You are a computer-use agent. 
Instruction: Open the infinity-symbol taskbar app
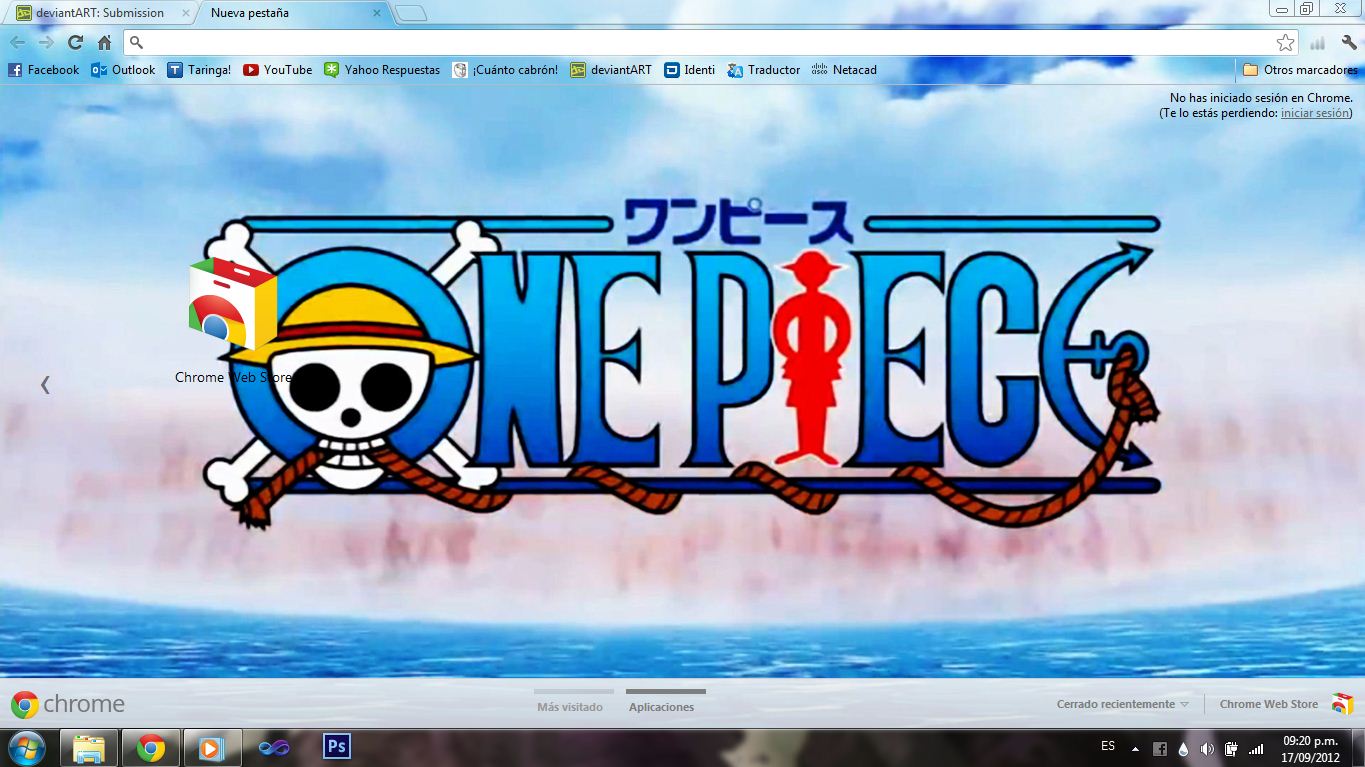274,748
